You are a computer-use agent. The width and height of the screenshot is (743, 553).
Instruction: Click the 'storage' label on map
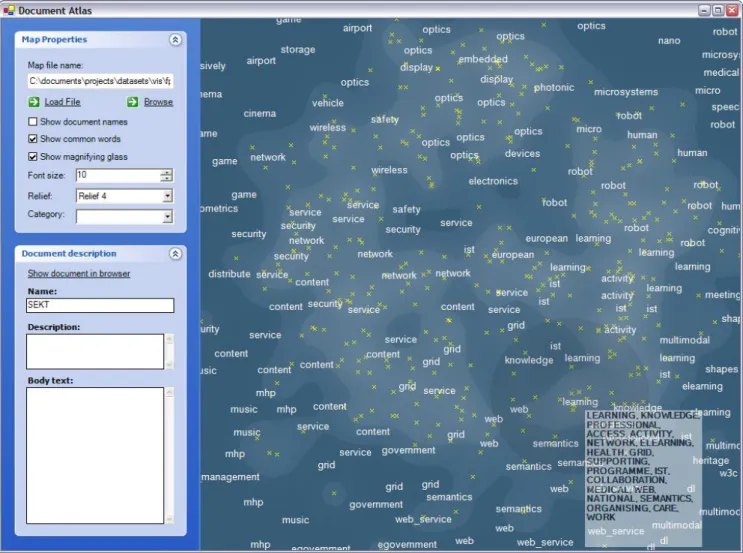coord(298,49)
